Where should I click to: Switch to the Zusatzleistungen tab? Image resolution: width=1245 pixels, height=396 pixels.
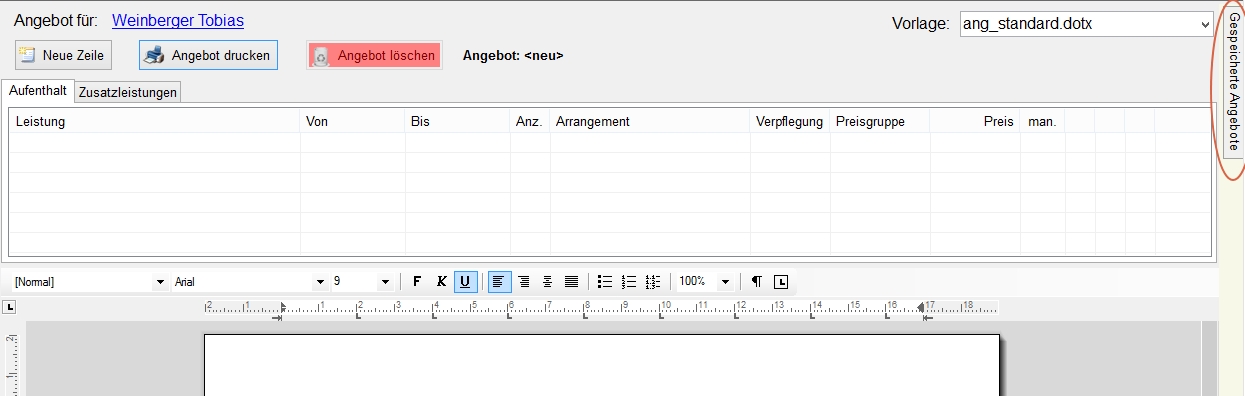tap(128, 92)
